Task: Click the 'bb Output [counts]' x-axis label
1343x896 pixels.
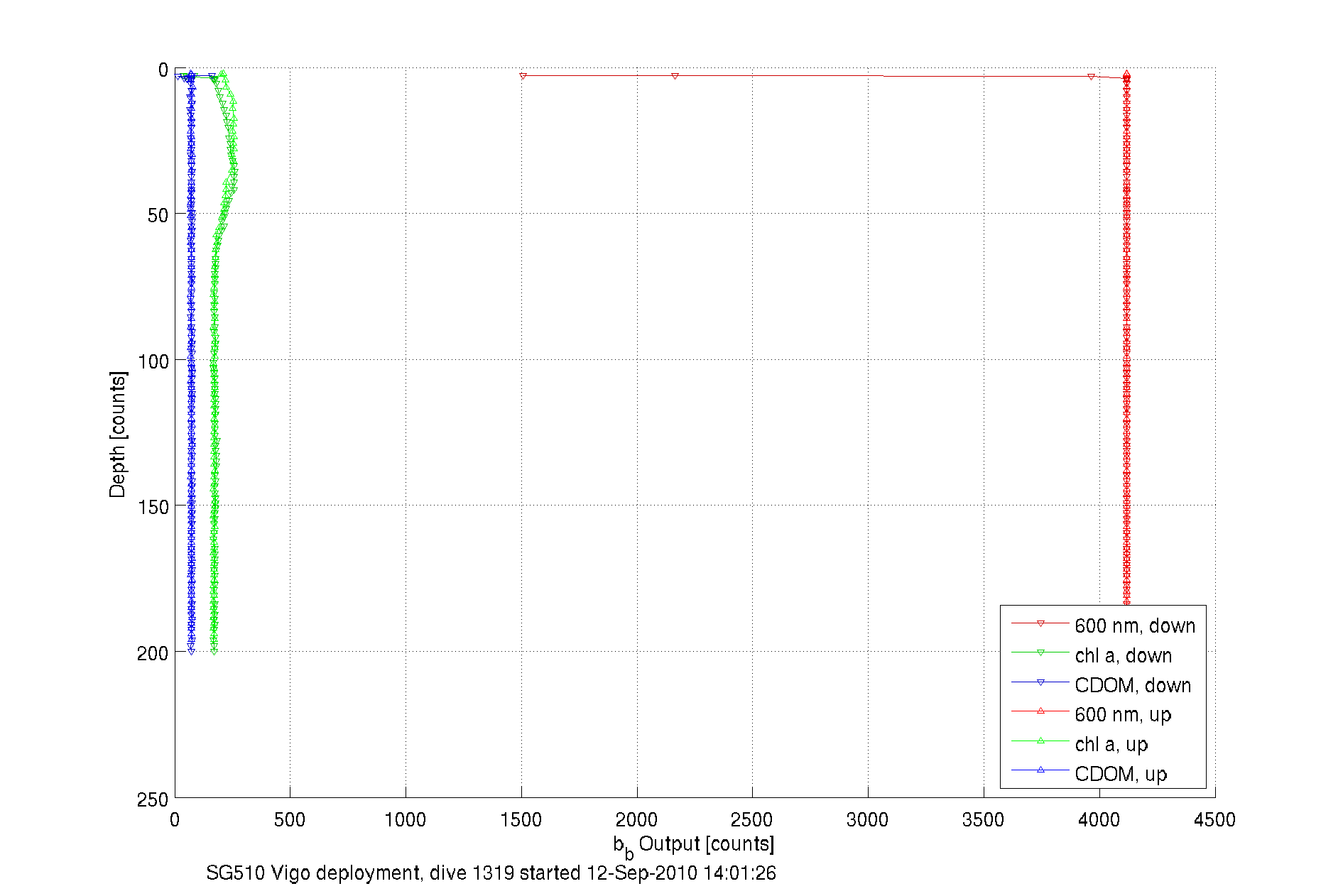Action: (694, 846)
